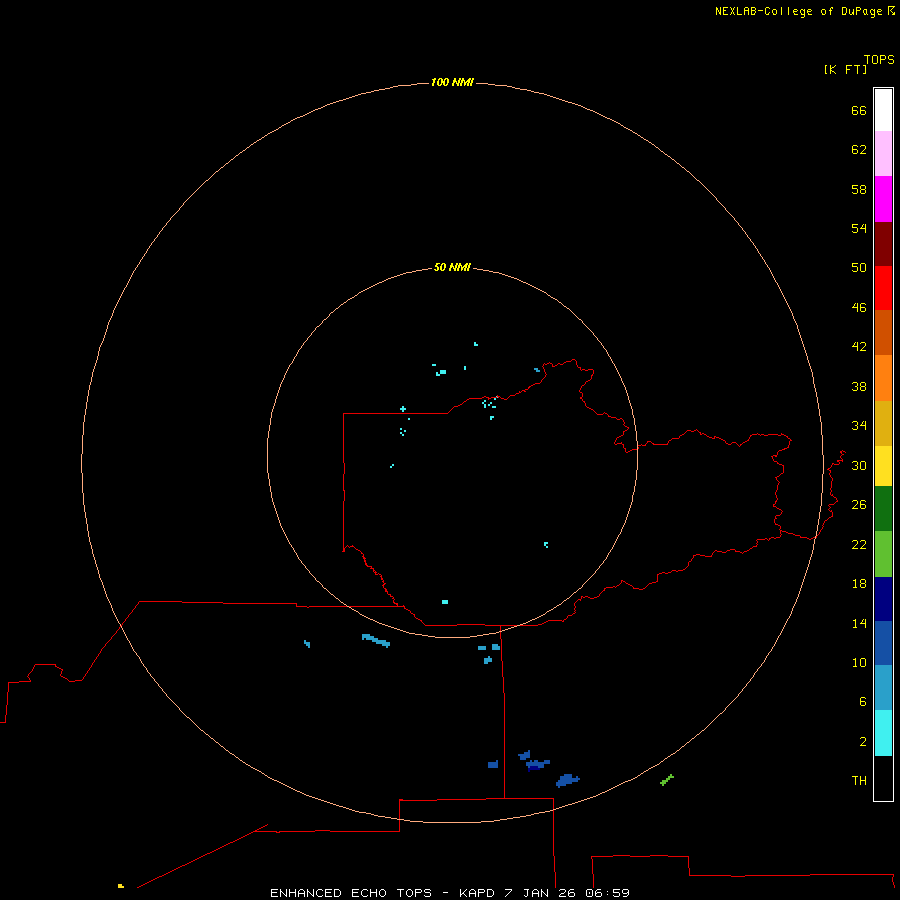This screenshot has width=900, height=900.
Task: Click the bright red legend swatch
Action: [883, 287]
